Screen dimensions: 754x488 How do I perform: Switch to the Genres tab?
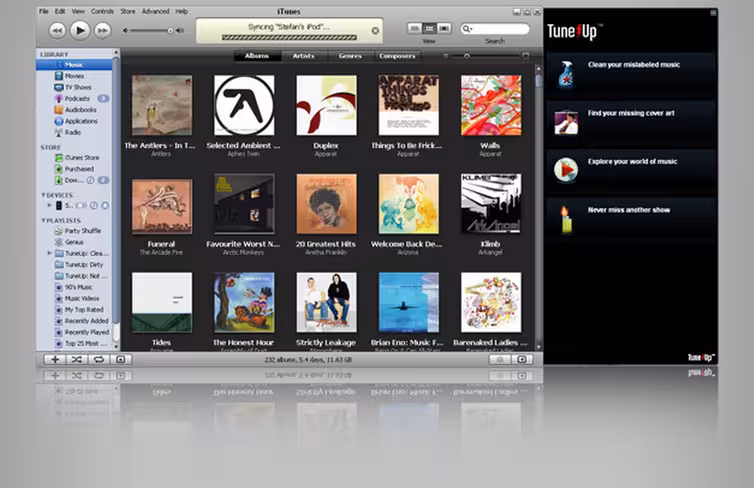point(350,56)
